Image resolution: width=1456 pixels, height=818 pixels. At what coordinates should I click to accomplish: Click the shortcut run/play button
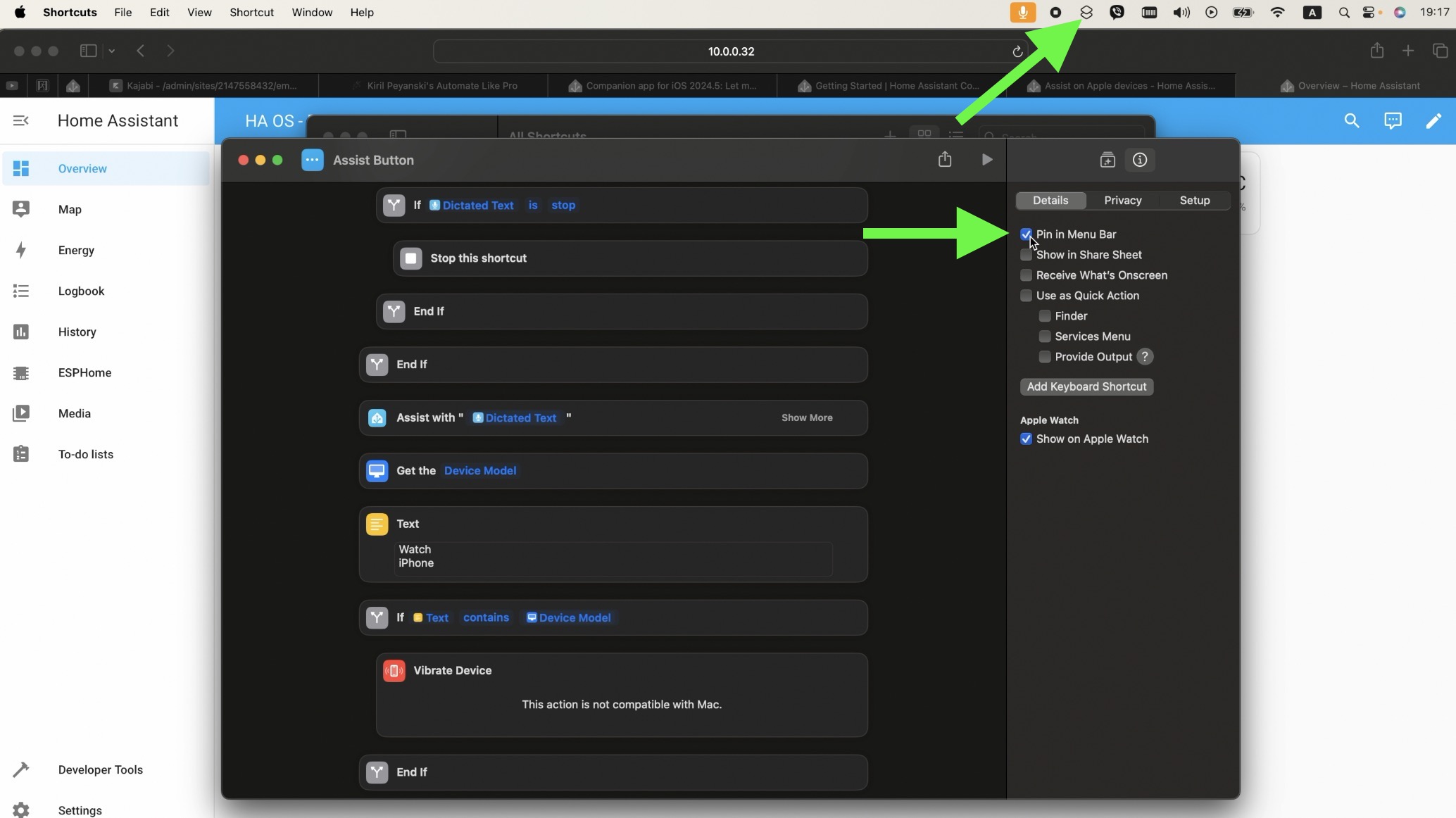986,160
